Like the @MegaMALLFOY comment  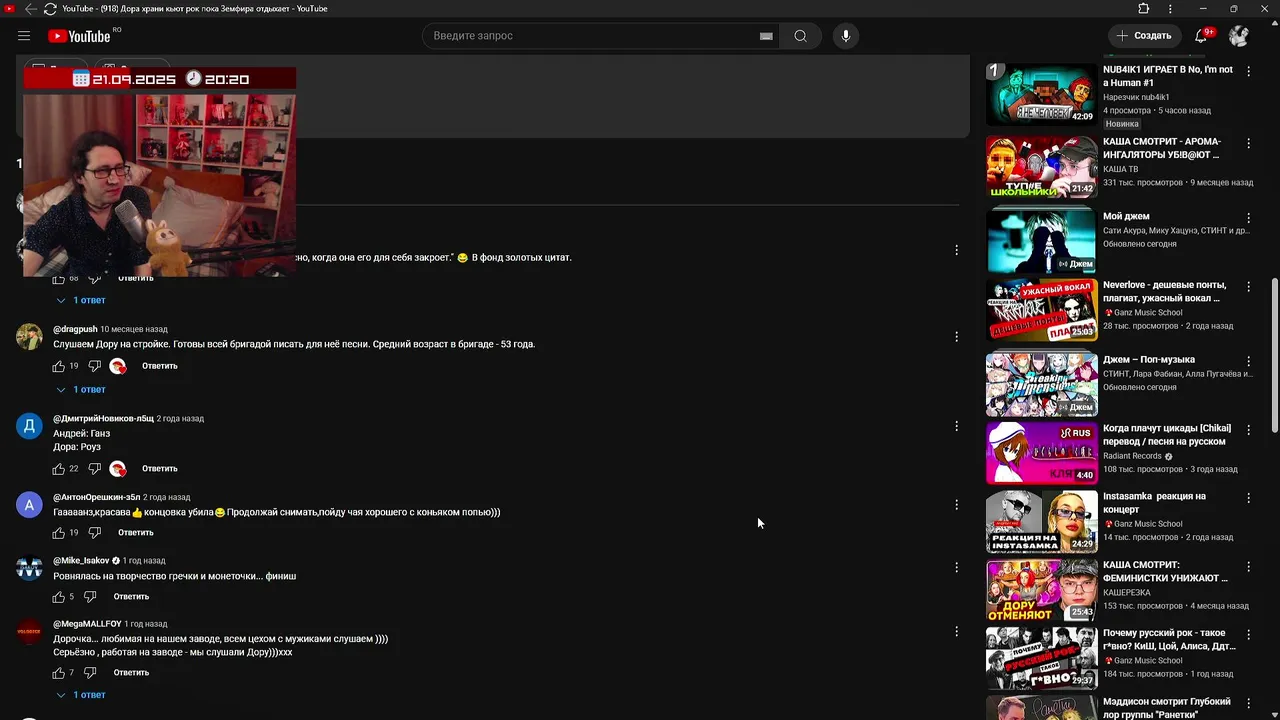pos(58,673)
